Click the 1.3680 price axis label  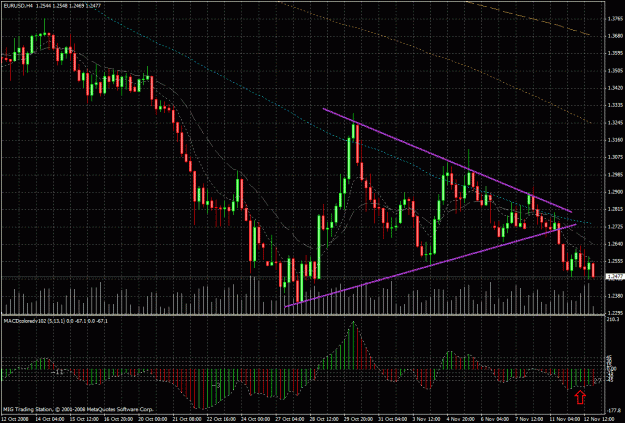coord(613,36)
